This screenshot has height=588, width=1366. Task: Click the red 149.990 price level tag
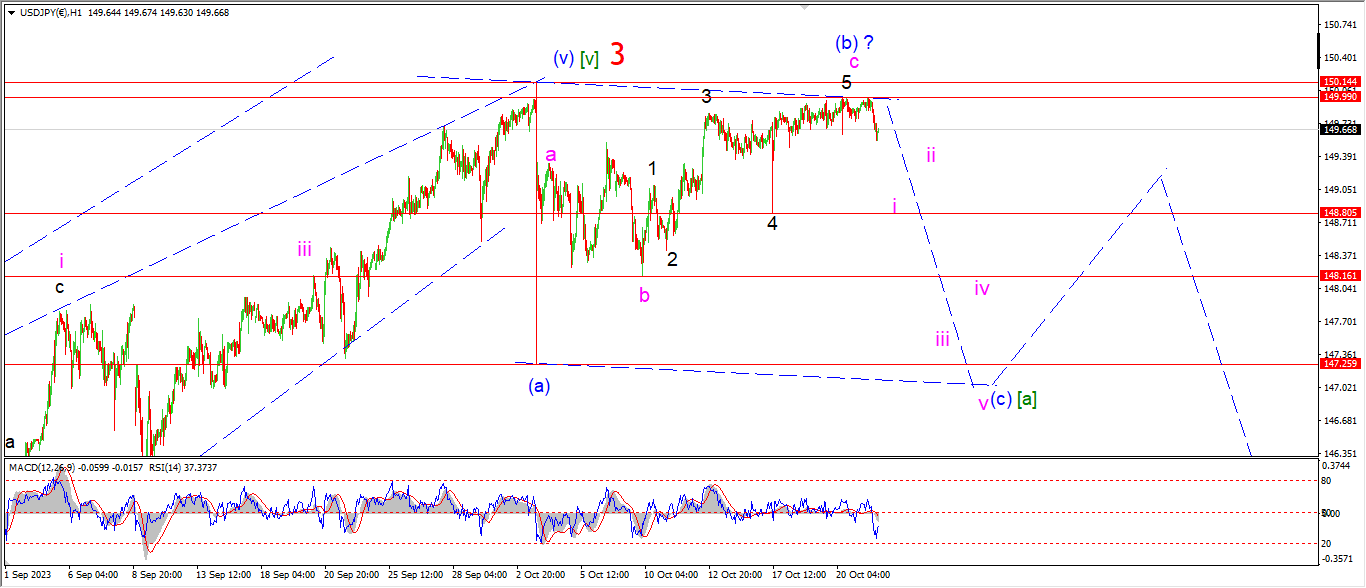point(1339,97)
